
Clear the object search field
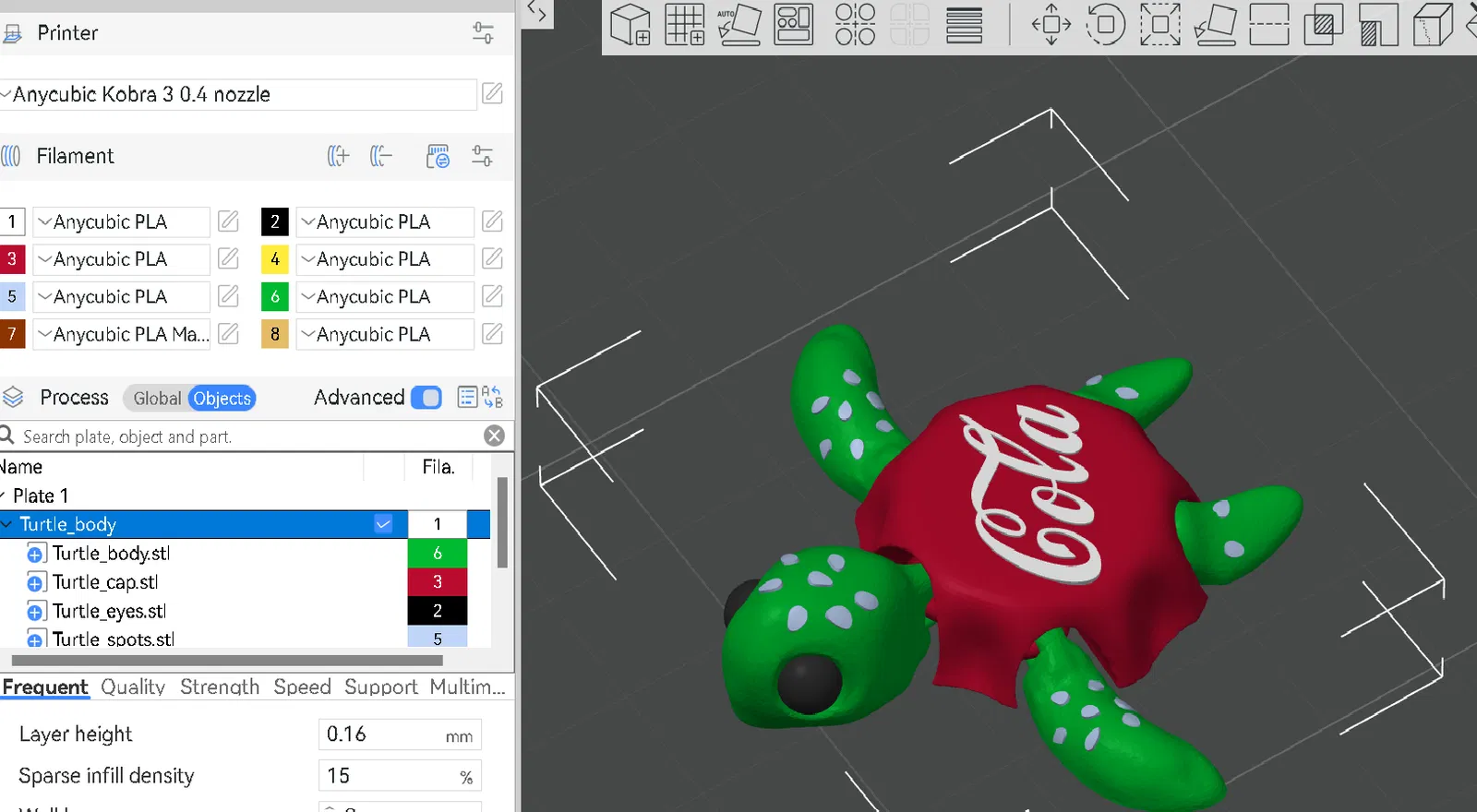[495, 436]
